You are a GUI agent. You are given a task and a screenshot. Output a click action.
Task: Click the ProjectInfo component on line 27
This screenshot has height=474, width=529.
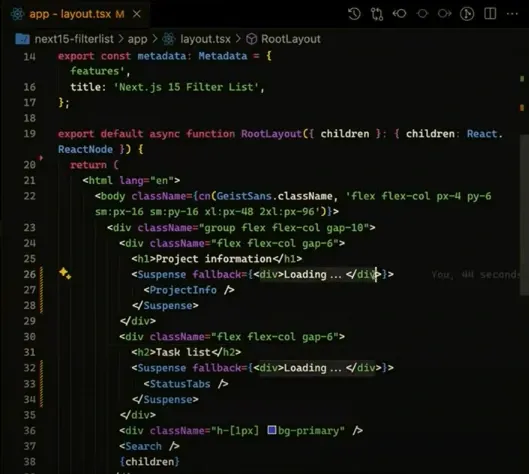pos(183,290)
